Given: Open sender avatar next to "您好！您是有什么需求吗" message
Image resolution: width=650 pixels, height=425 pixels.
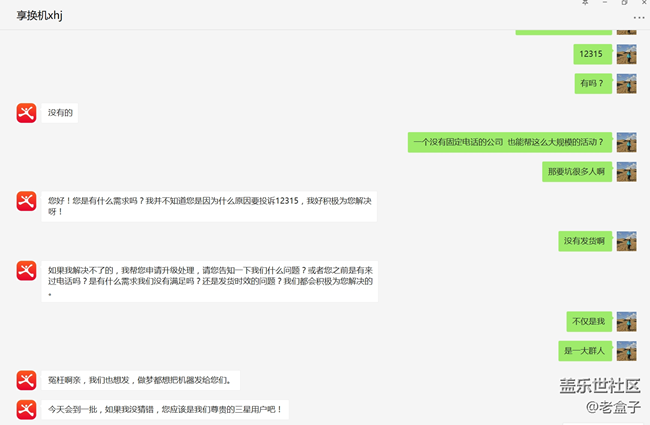Looking at the screenshot, I should point(27,202).
